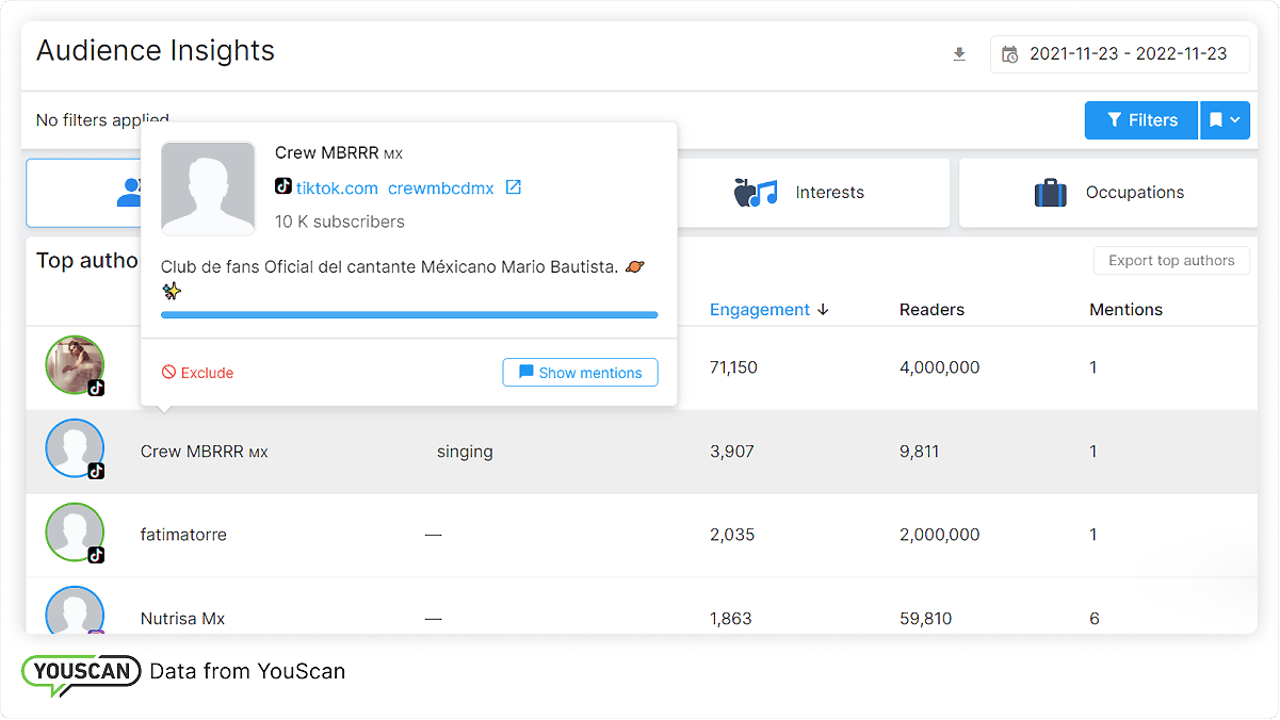Click the blue sentiment progress bar
The height and width of the screenshot is (720, 1280).
[409, 315]
